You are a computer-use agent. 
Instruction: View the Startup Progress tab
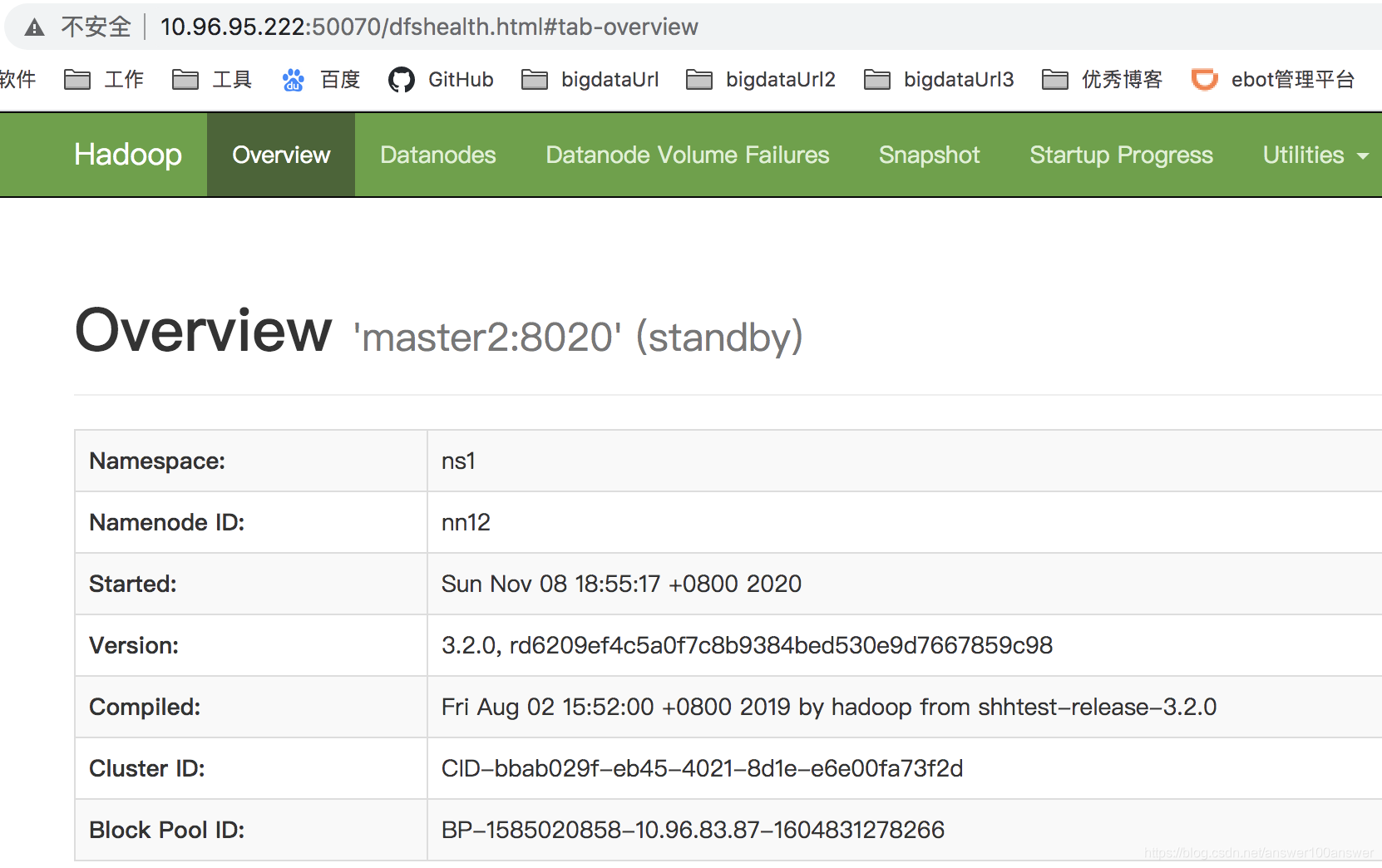(1122, 155)
